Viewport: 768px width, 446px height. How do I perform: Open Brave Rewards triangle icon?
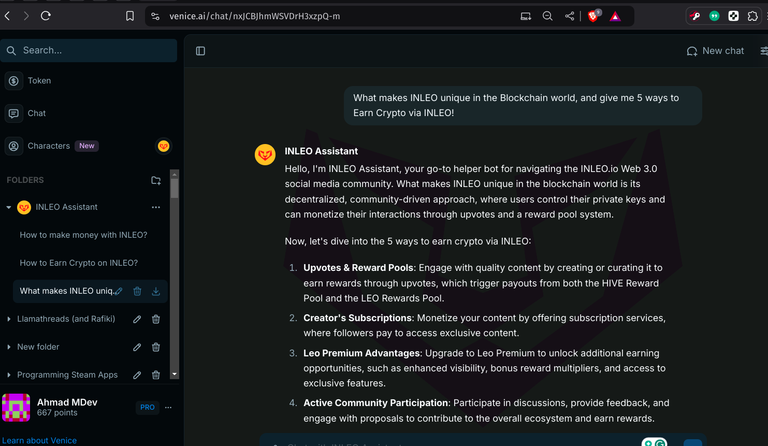(615, 17)
